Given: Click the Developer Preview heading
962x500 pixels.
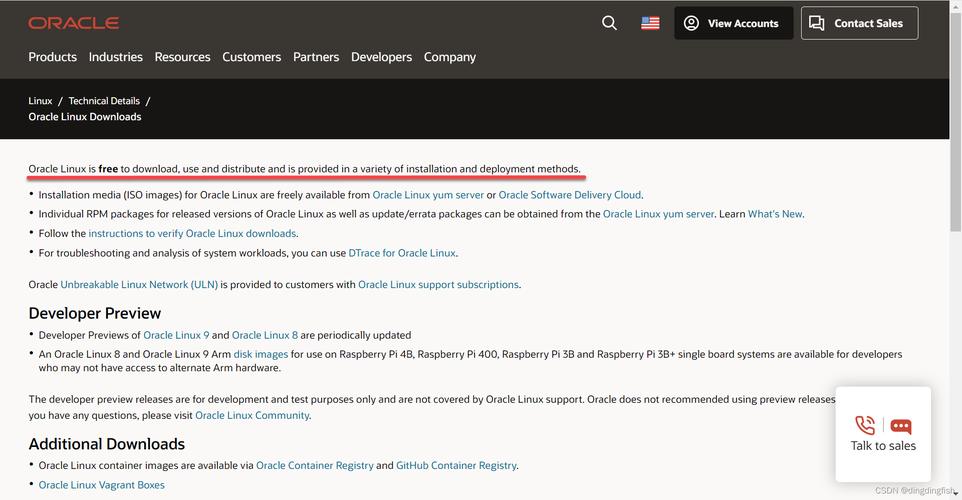Looking at the screenshot, I should (x=94, y=313).
